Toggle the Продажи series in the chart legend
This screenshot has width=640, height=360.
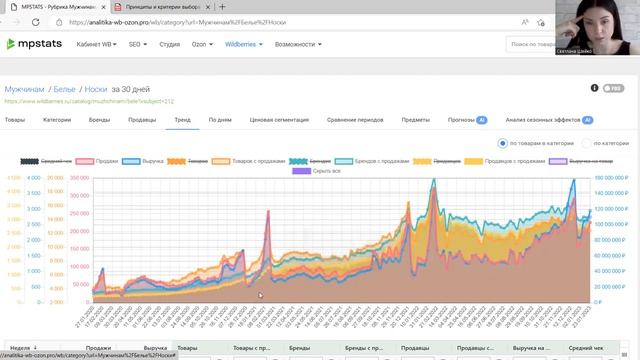pos(96,161)
